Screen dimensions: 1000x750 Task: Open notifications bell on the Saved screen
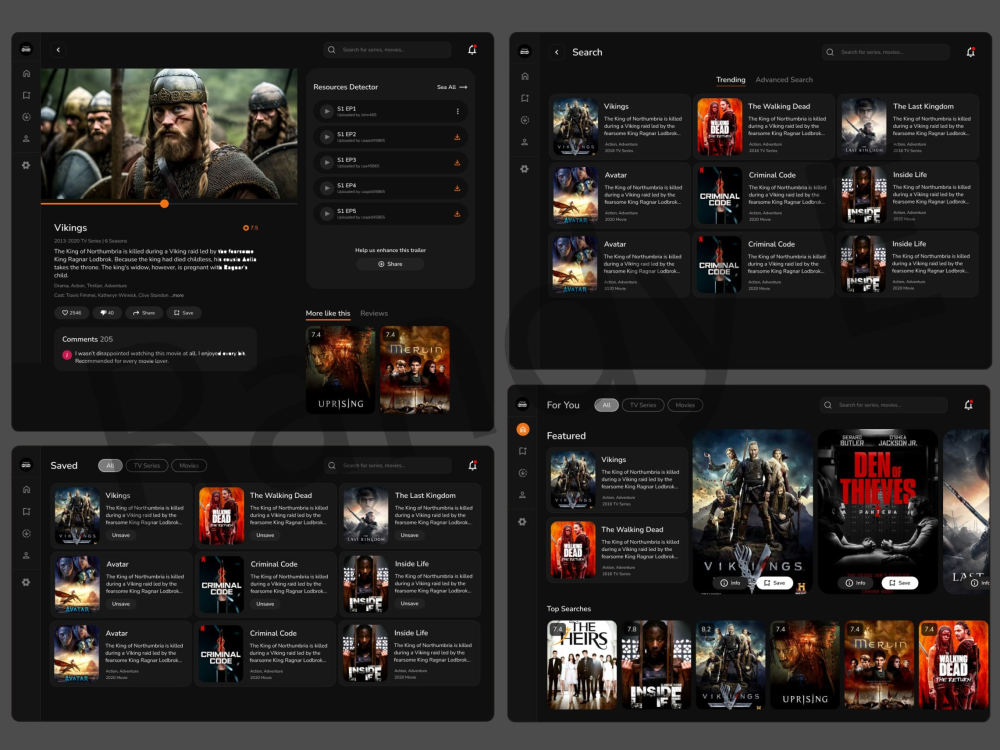click(473, 466)
